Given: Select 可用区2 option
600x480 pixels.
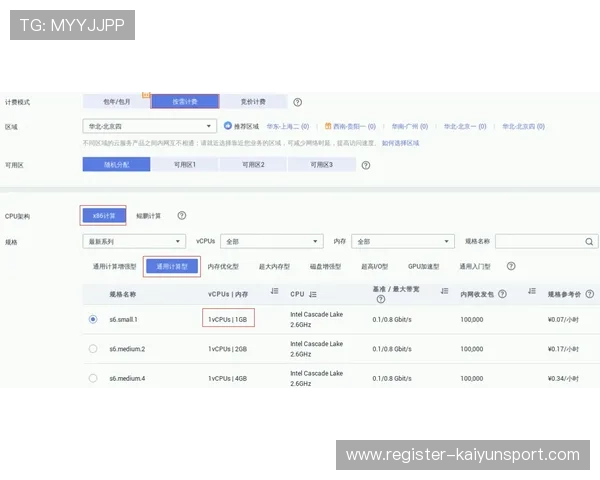Looking at the screenshot, I should click(253, 165).
